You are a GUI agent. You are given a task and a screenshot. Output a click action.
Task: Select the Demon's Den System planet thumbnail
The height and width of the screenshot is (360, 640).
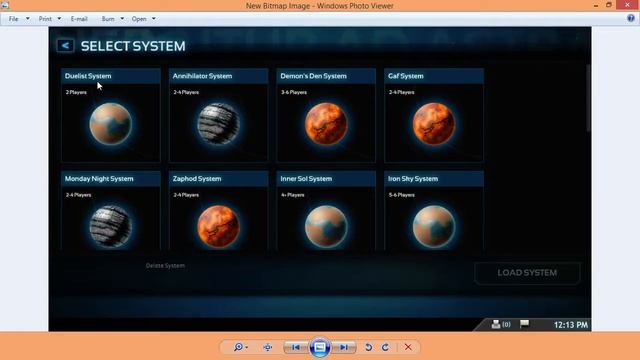click(x=326, y=124)
